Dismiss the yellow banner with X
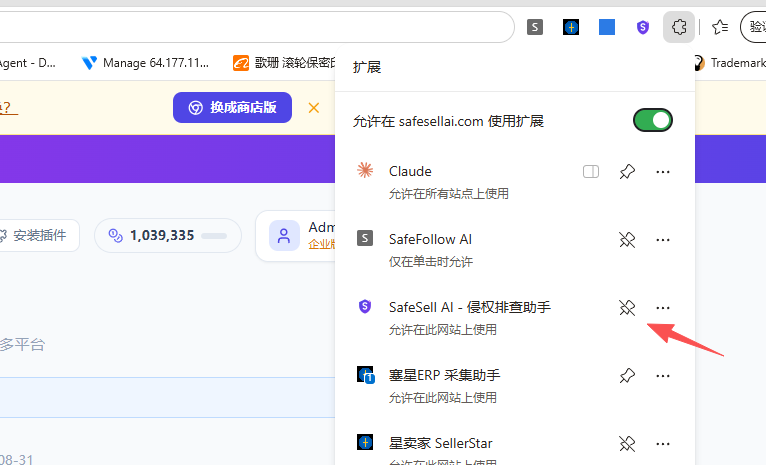 click(x=314, y=107)
